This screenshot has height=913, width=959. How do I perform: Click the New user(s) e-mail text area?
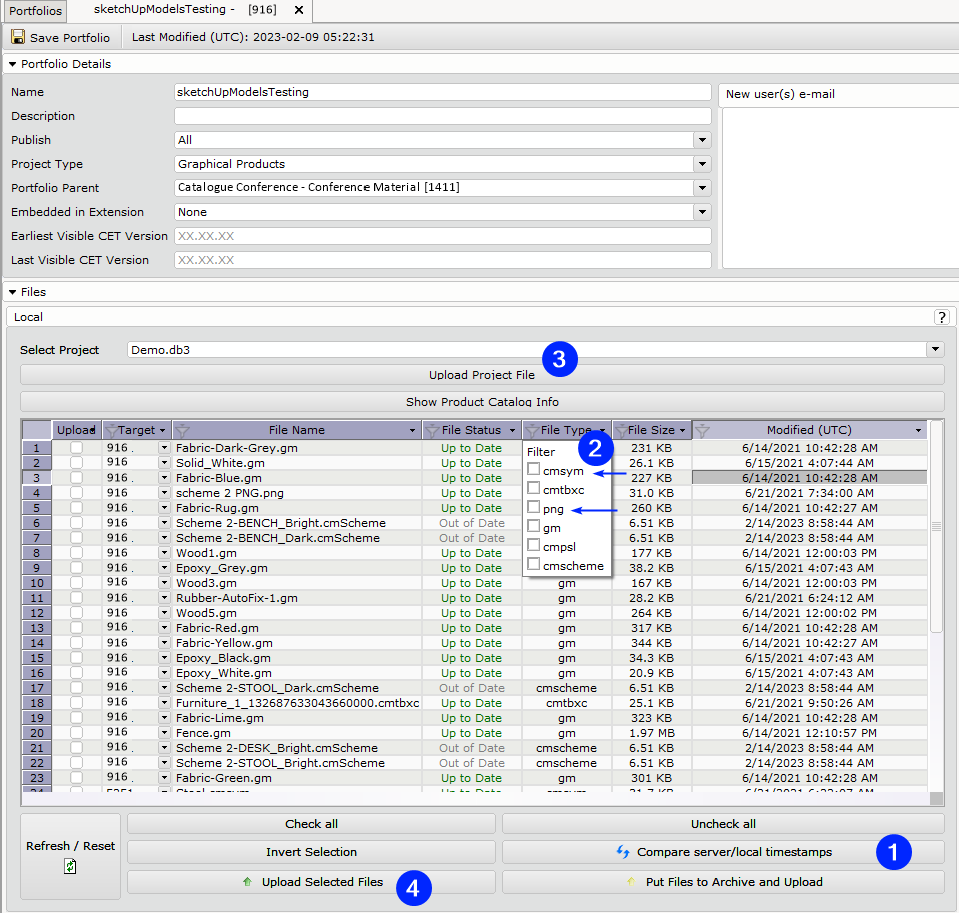840,188
